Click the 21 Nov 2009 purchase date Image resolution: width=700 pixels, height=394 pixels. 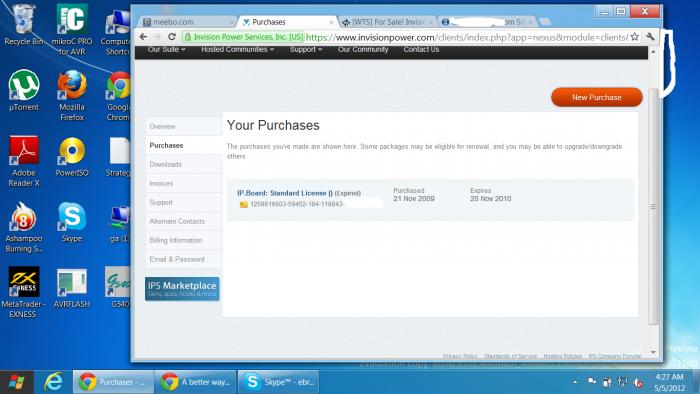(x=413, y=199)
